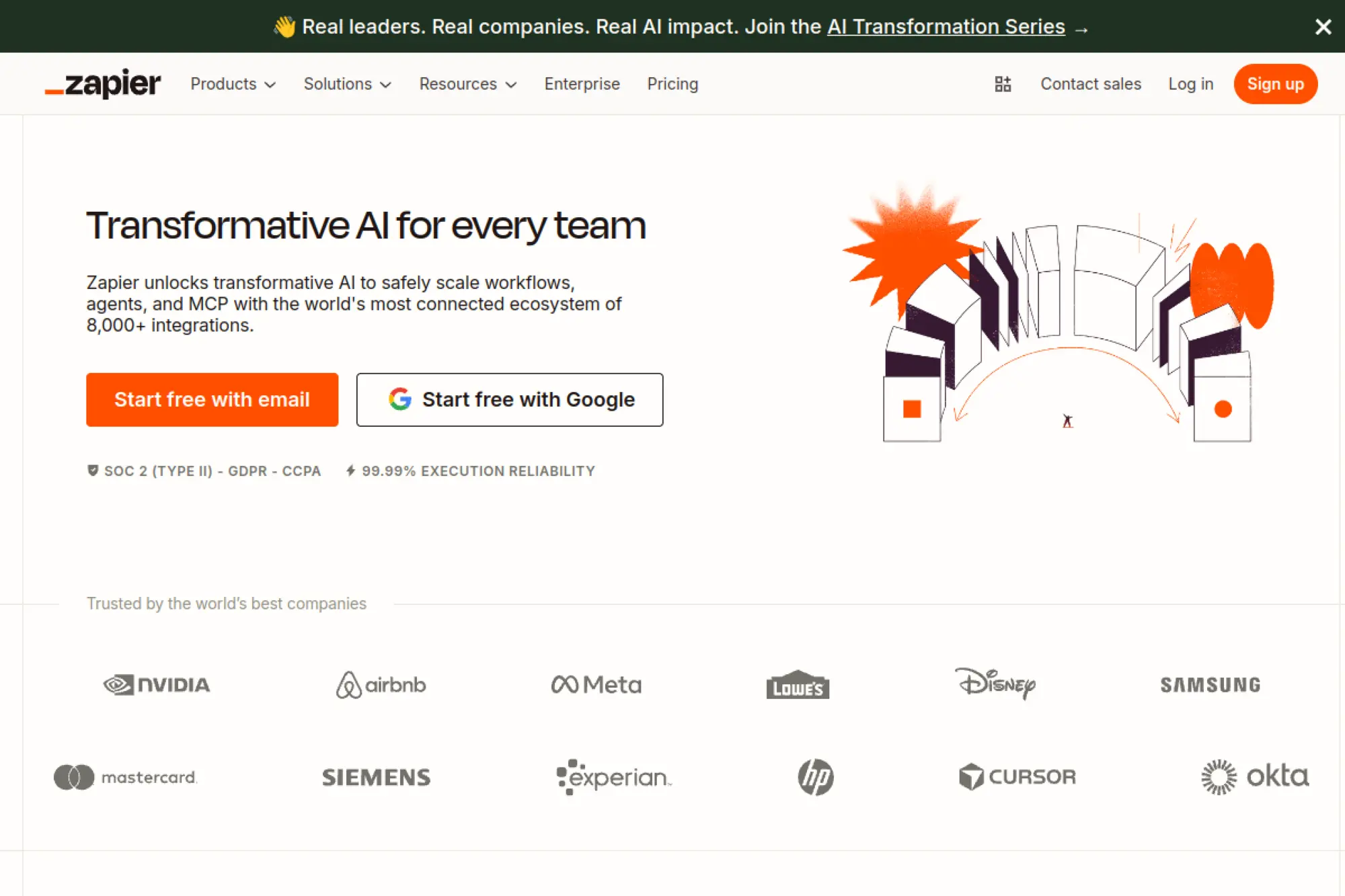Image resolution: width=1345 pixels, height=896 pixels.
Task: Select the Airbnb company logo
Action: [381, 685]
